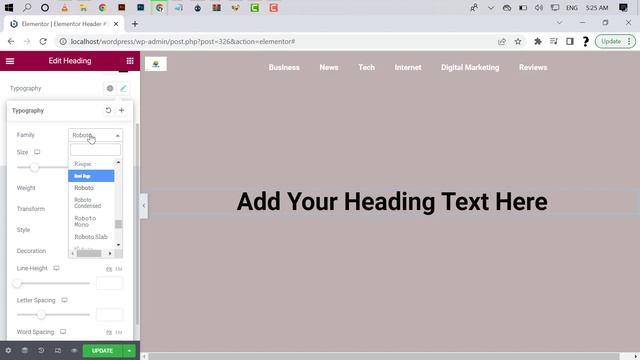Select the heading text widget
The image size is (640, 360).
click(392, 202)
